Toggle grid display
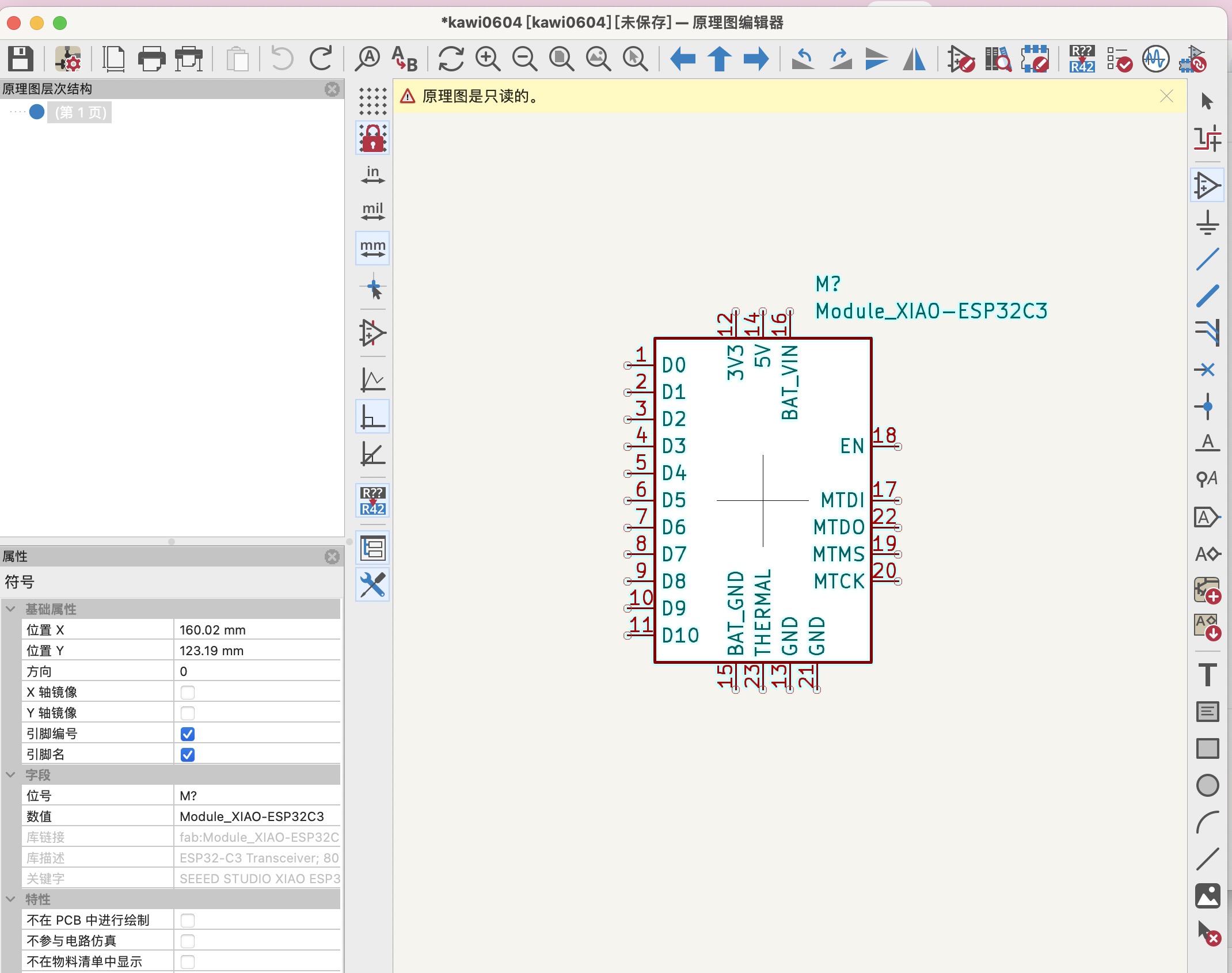The width and height of the screenshot is (1232, 973). click(372, 101)
